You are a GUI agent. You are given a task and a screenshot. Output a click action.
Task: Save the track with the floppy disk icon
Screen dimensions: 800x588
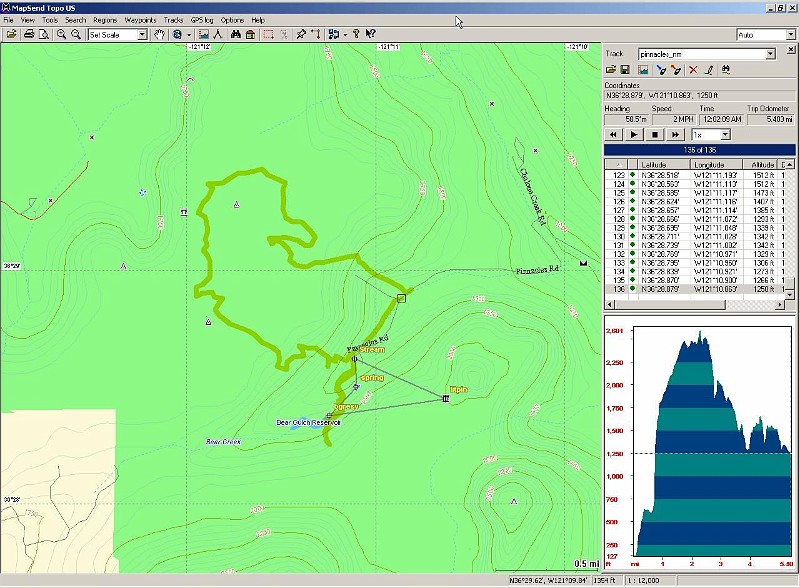(x=624, y=69)
